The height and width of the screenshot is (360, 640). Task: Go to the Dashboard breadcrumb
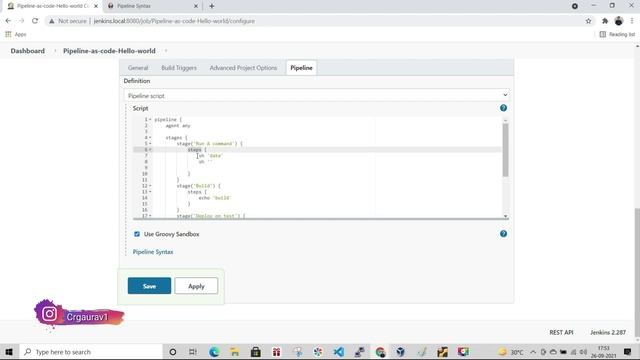(x=28, y=51)
